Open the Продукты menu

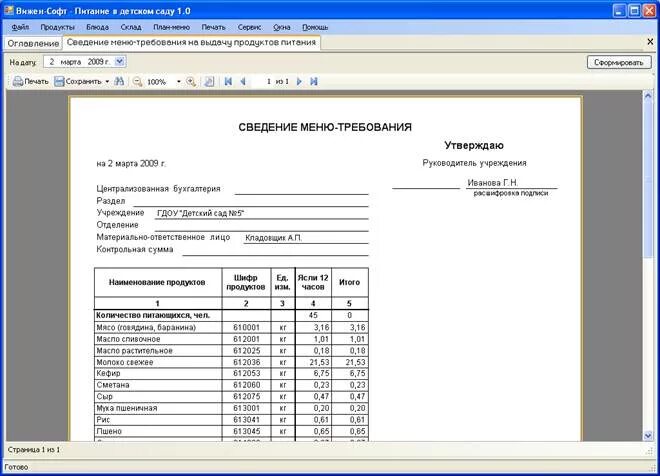(x=58, y=27)
